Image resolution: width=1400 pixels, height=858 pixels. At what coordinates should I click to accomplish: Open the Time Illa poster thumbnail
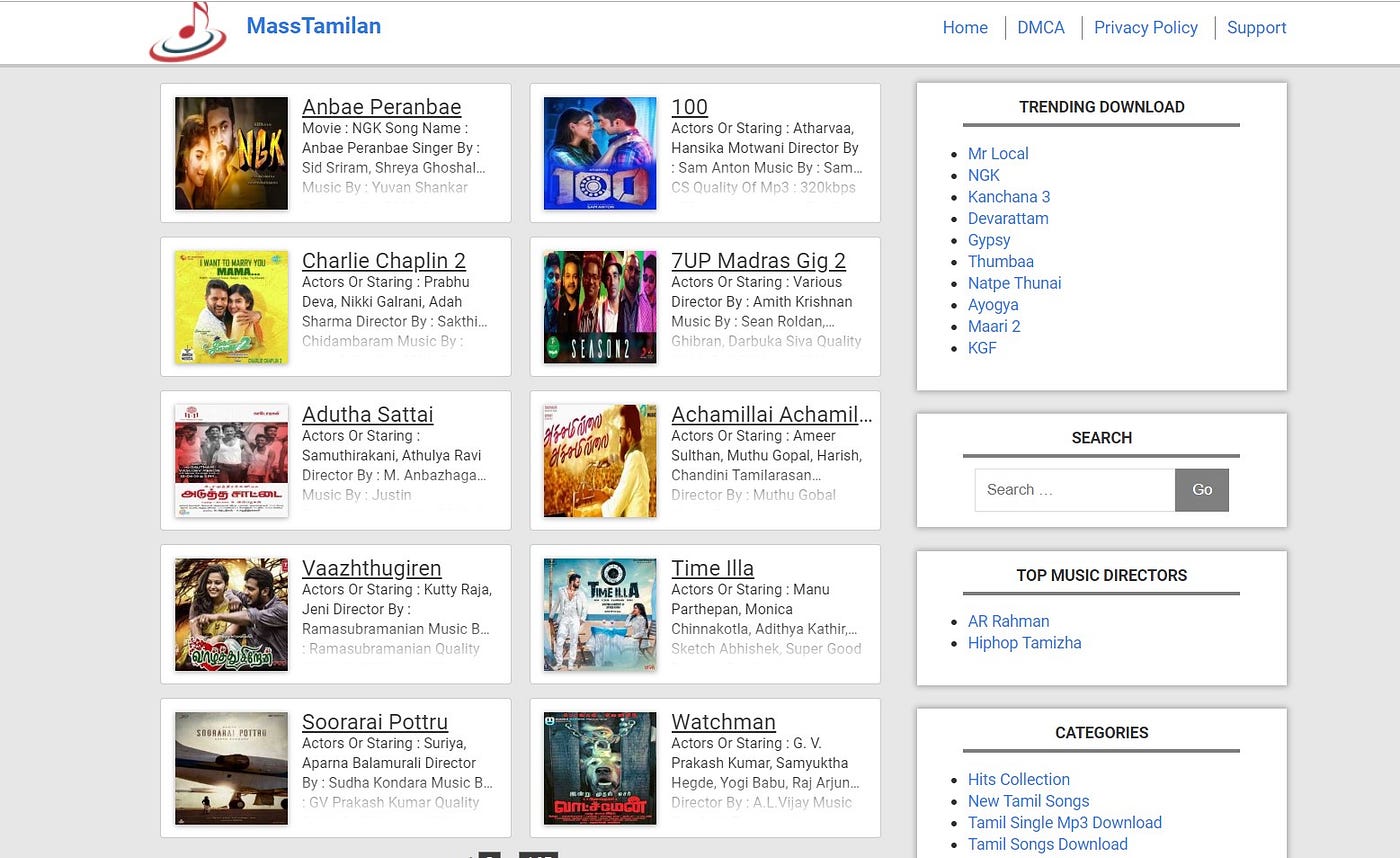pyautogui.click(x=600, y=615)
